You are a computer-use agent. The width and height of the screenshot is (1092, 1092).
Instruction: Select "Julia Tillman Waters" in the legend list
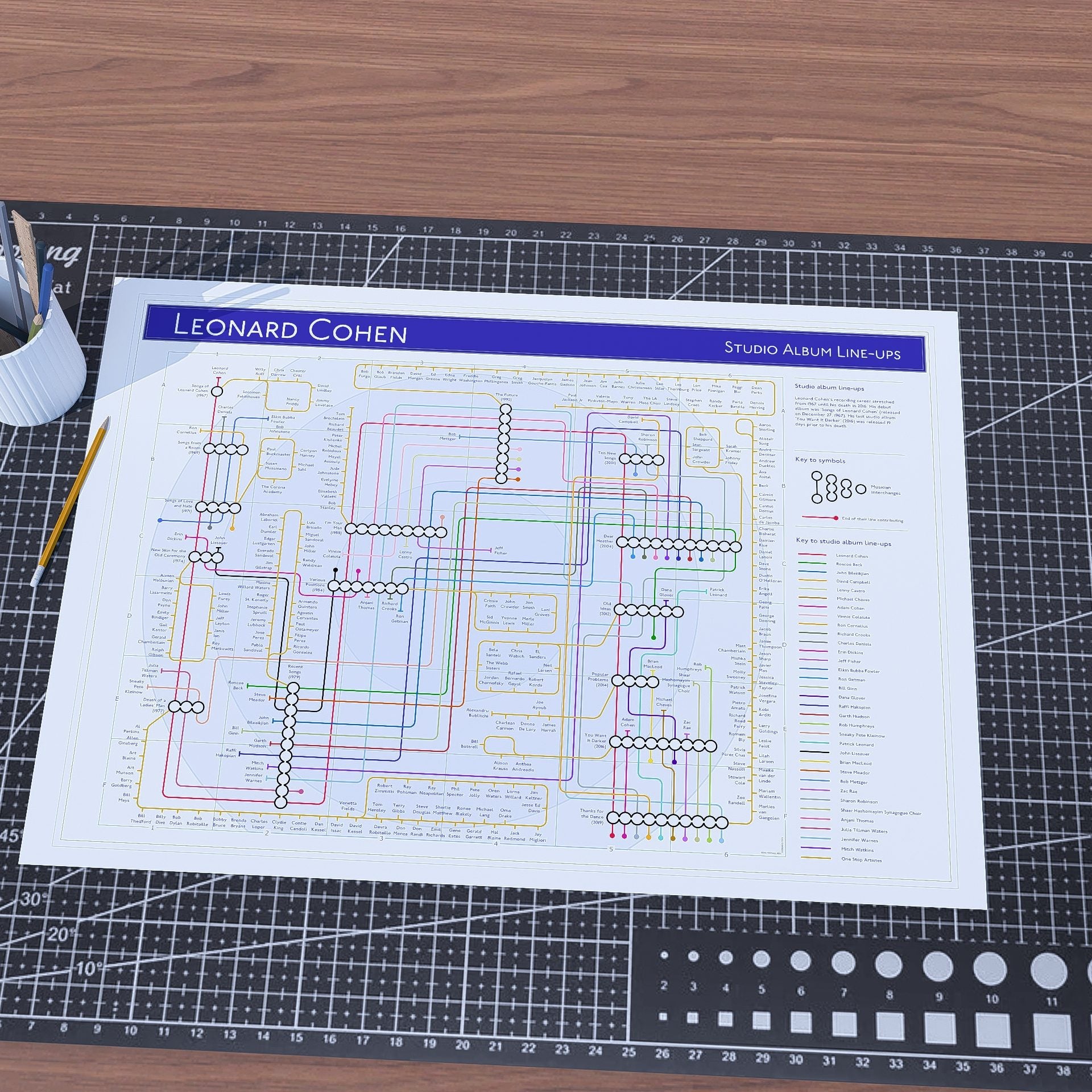pos(863,830)
